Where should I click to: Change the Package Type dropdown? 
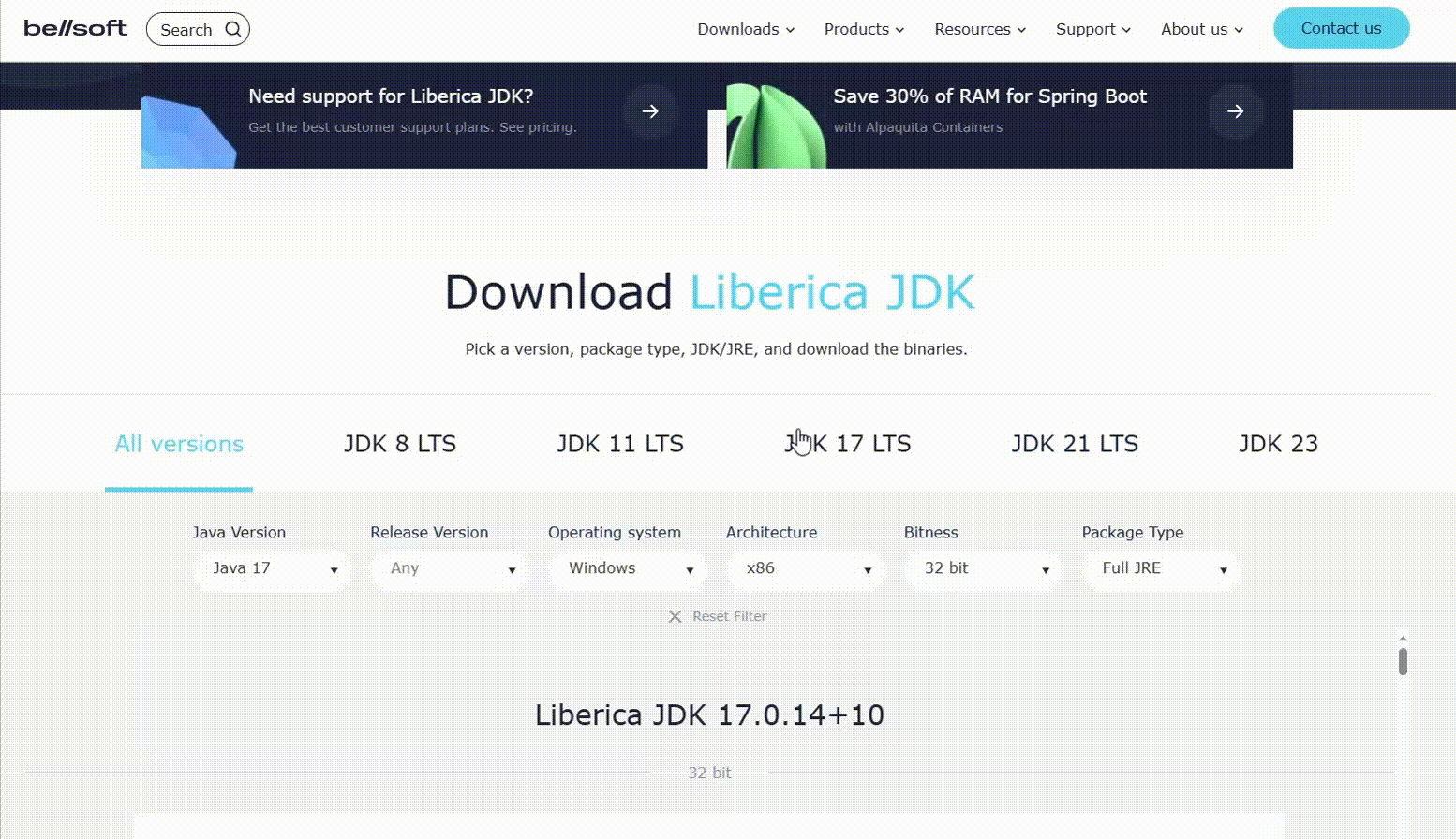(1162, 568)
